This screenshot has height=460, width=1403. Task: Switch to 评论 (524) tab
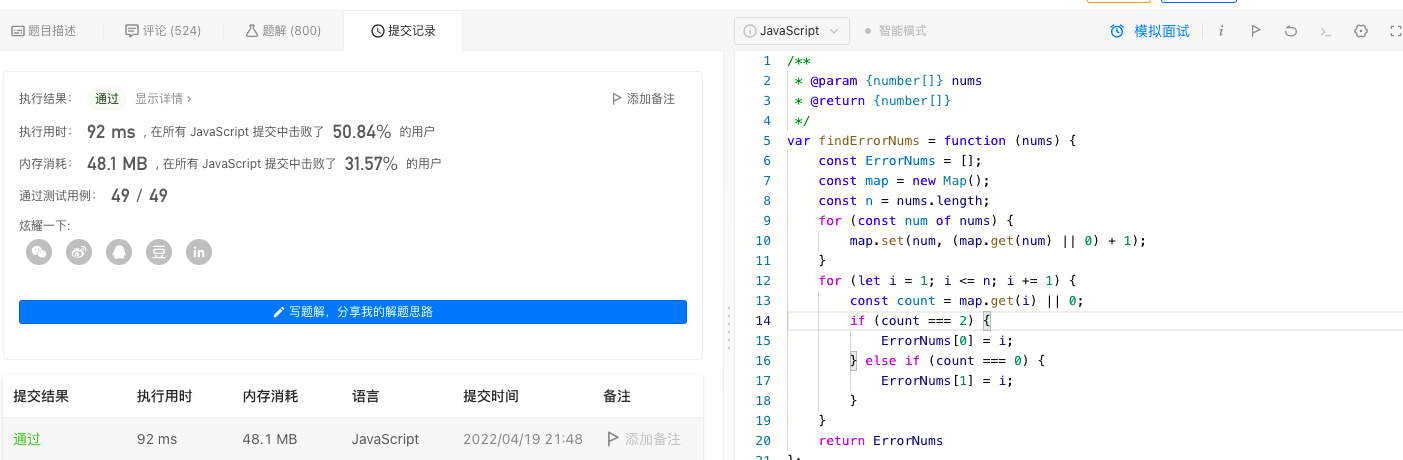[x=163, y=31]
